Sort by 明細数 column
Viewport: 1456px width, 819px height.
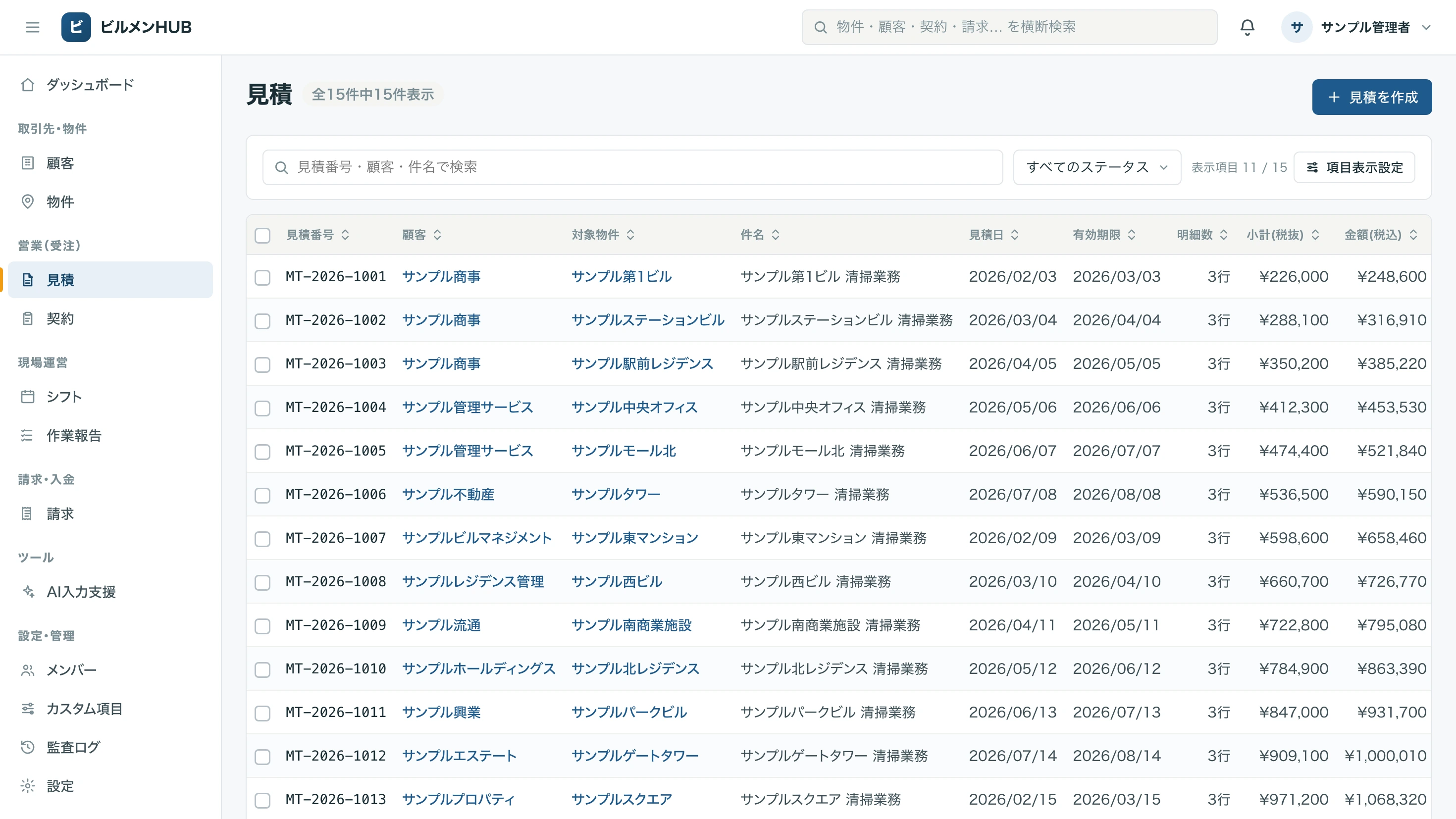pos(1201,235)
